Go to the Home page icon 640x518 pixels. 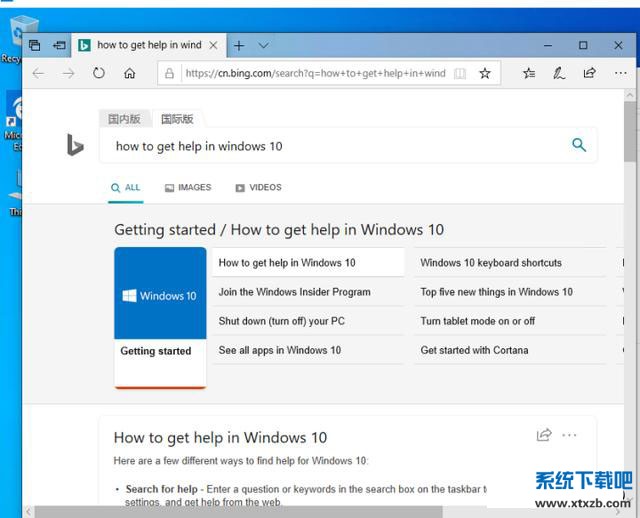click(129, 73)
